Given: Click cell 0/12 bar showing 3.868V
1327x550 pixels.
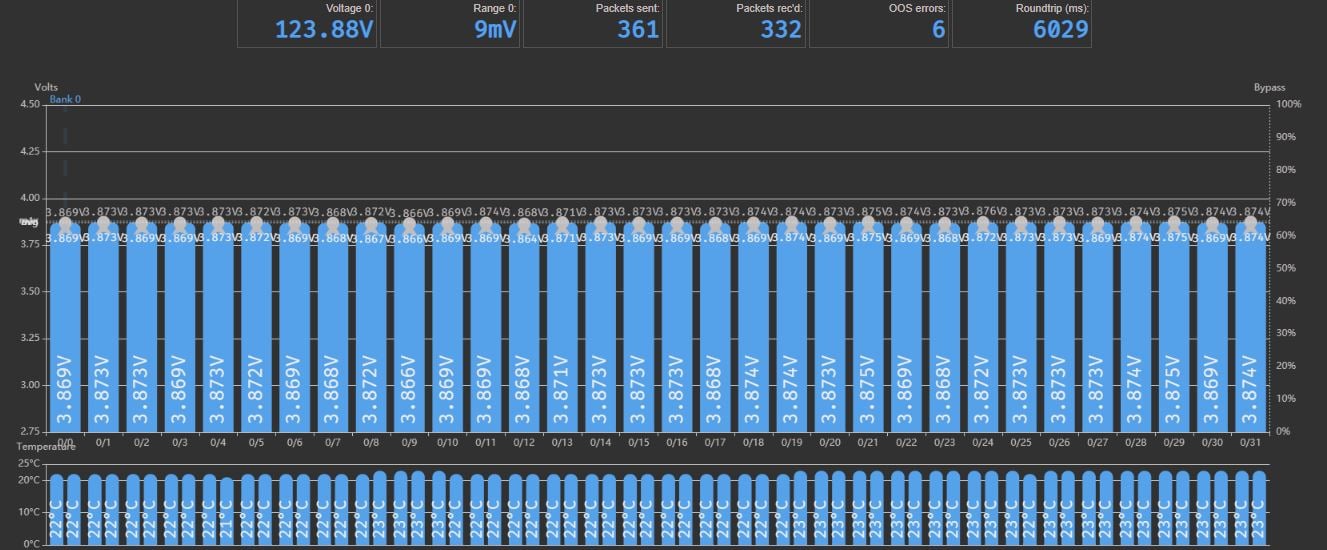Looking at the screenshot, I should click(x=524, y=328).
